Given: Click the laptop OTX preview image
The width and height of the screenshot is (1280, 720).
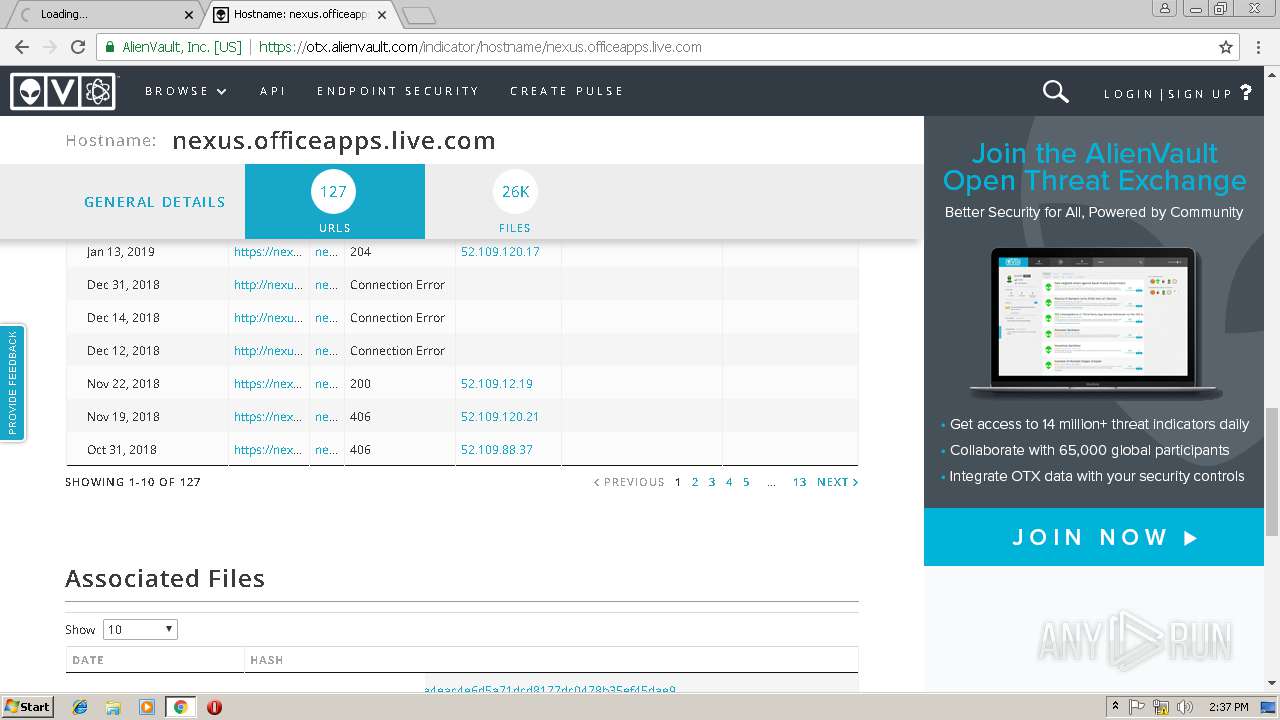Looking at the screenshot, I should pos(1094,322).
